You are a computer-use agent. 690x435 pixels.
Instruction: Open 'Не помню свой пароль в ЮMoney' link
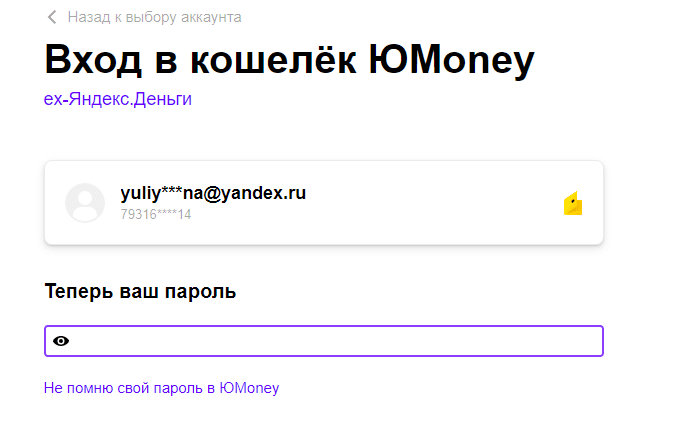(161, 388)
